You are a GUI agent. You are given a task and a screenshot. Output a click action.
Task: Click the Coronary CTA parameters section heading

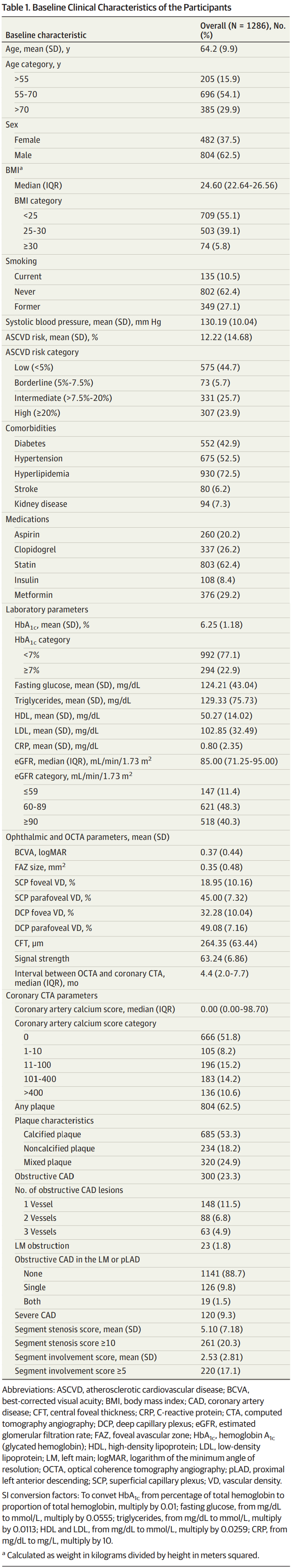pyautogui.click(x=52, y=996)
